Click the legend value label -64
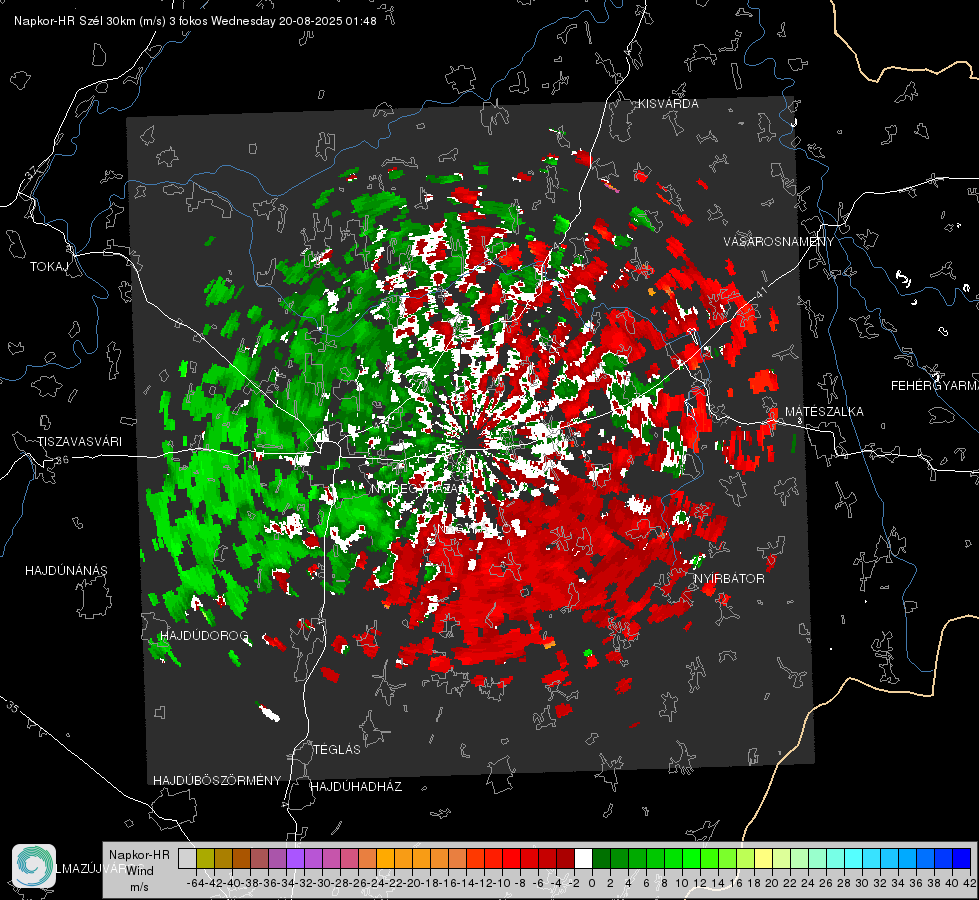 pyautogui.click(x=197, y=883)
